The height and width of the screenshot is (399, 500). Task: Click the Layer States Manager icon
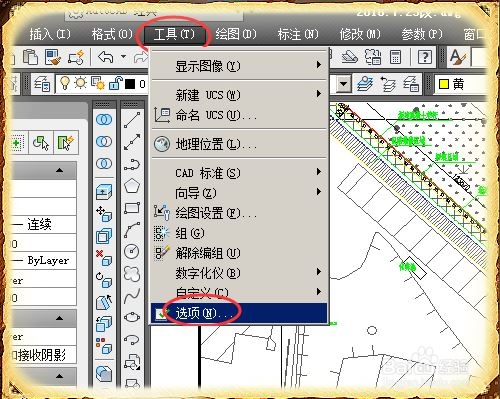410,84
